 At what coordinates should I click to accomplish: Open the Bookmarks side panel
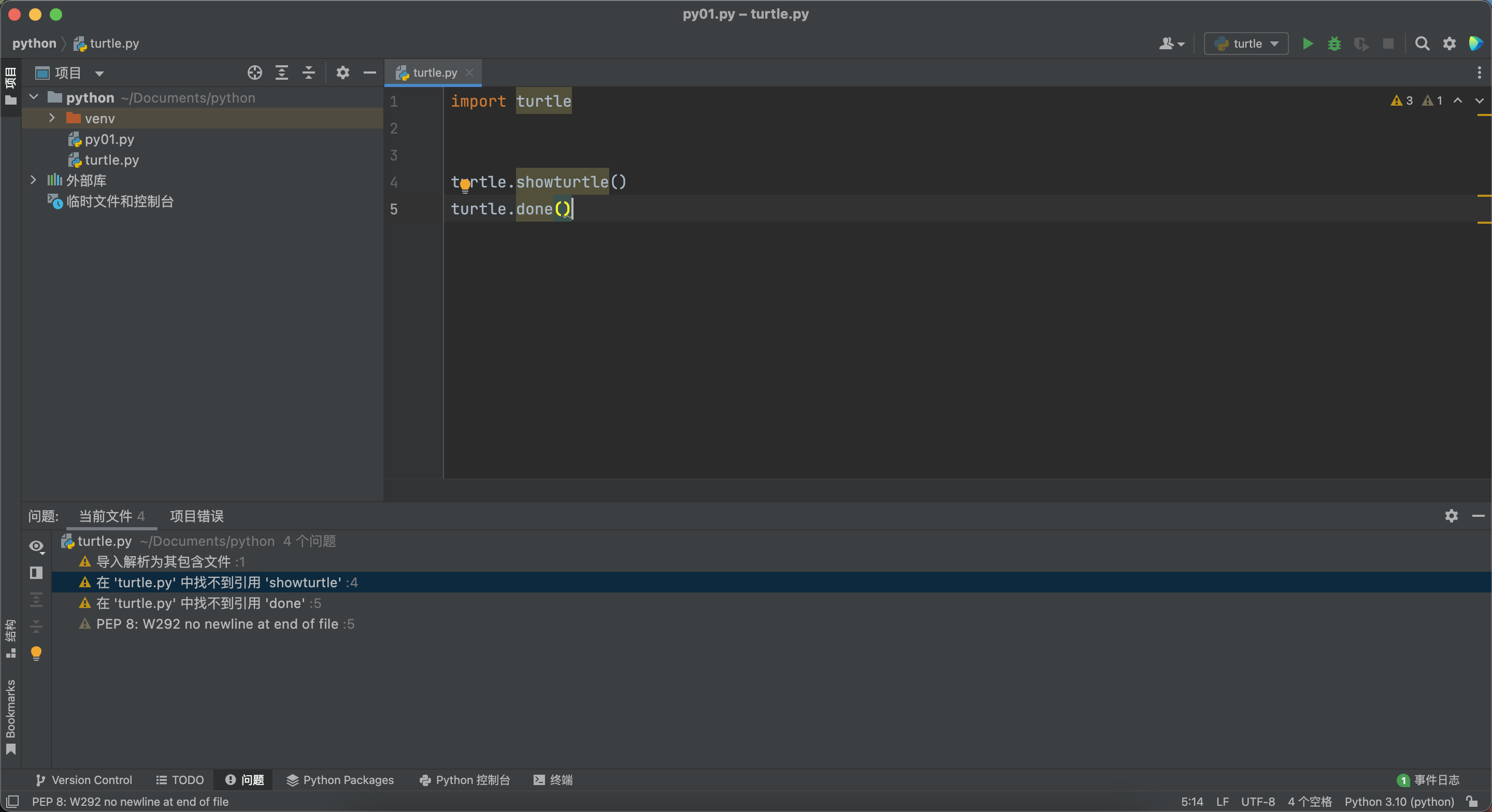click(x=10, y=717)
